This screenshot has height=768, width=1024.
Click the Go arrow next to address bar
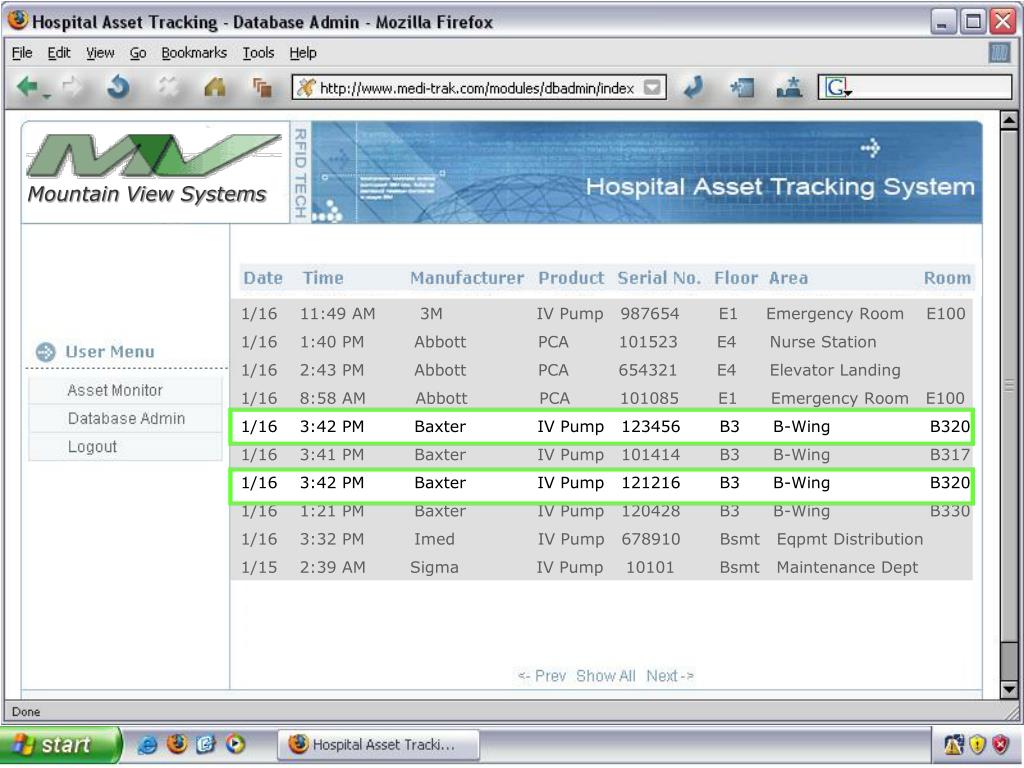click(x=694, y=87)
